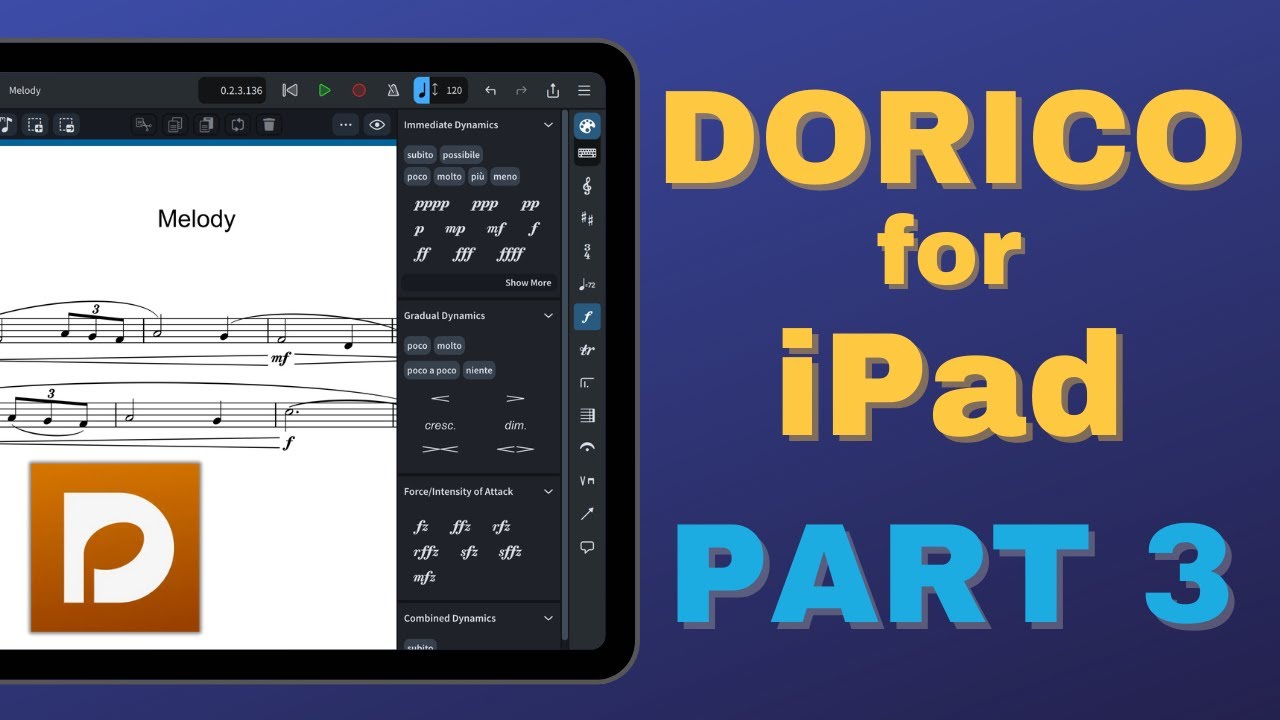
Task: Insert the sfz dynamic
Action: point(469,552)
